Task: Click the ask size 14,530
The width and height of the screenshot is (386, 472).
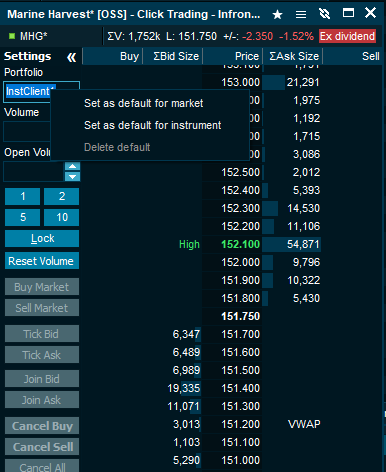Action: [x=303, y=208]
